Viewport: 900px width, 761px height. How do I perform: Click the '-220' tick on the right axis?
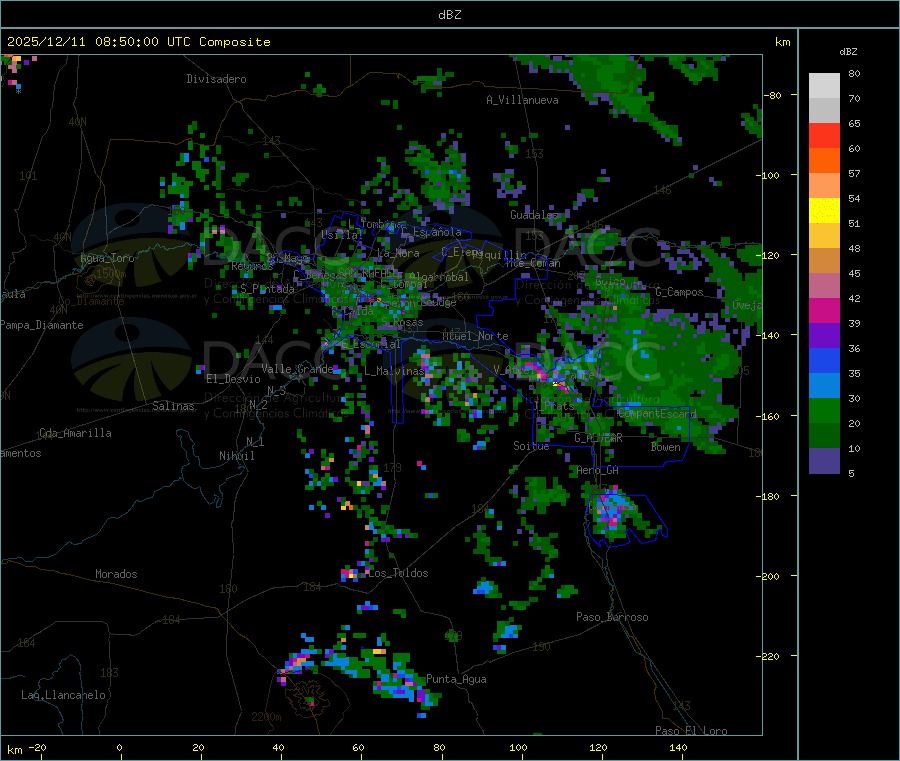pos(768,656)
